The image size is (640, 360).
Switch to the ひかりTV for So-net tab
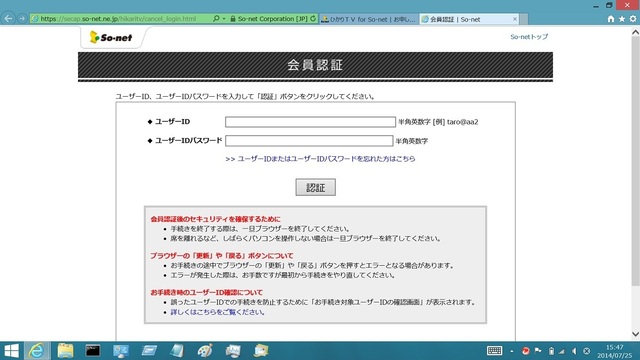coord(369,19)
